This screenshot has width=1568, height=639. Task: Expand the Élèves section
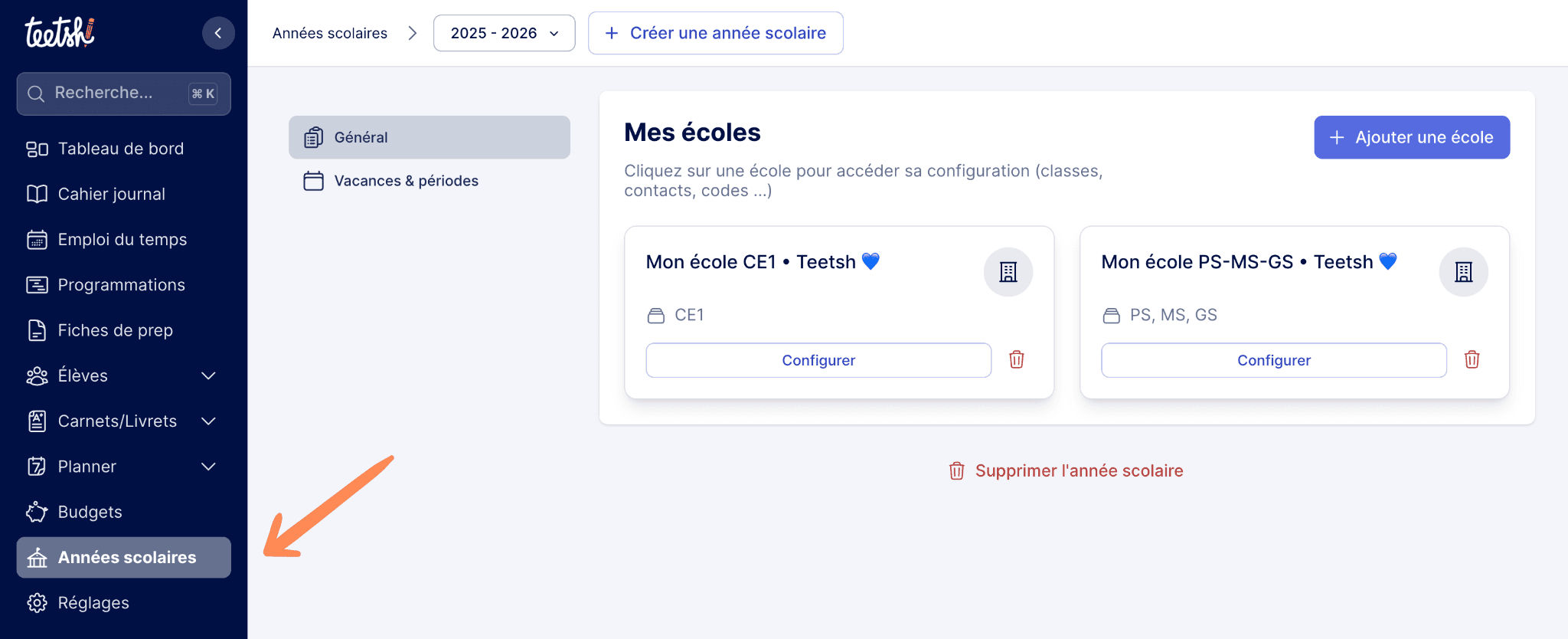point(208,375)
